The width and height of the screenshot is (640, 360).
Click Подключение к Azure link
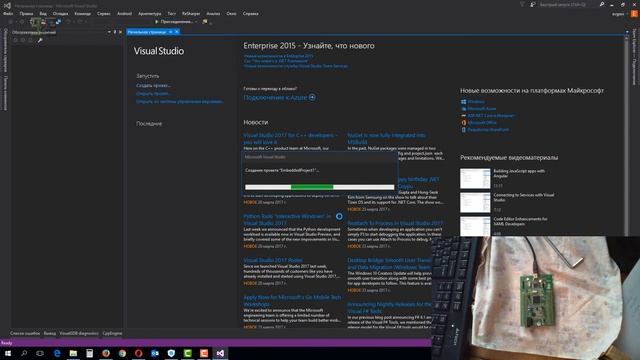click(275, 98)
